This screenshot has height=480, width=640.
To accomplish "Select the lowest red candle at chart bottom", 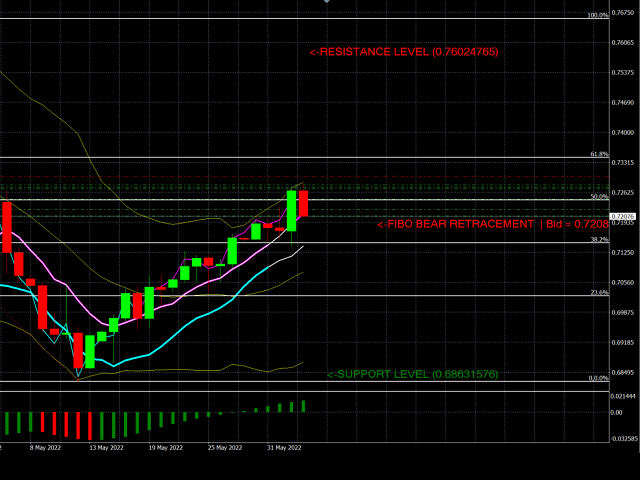I will pos(78,351).
